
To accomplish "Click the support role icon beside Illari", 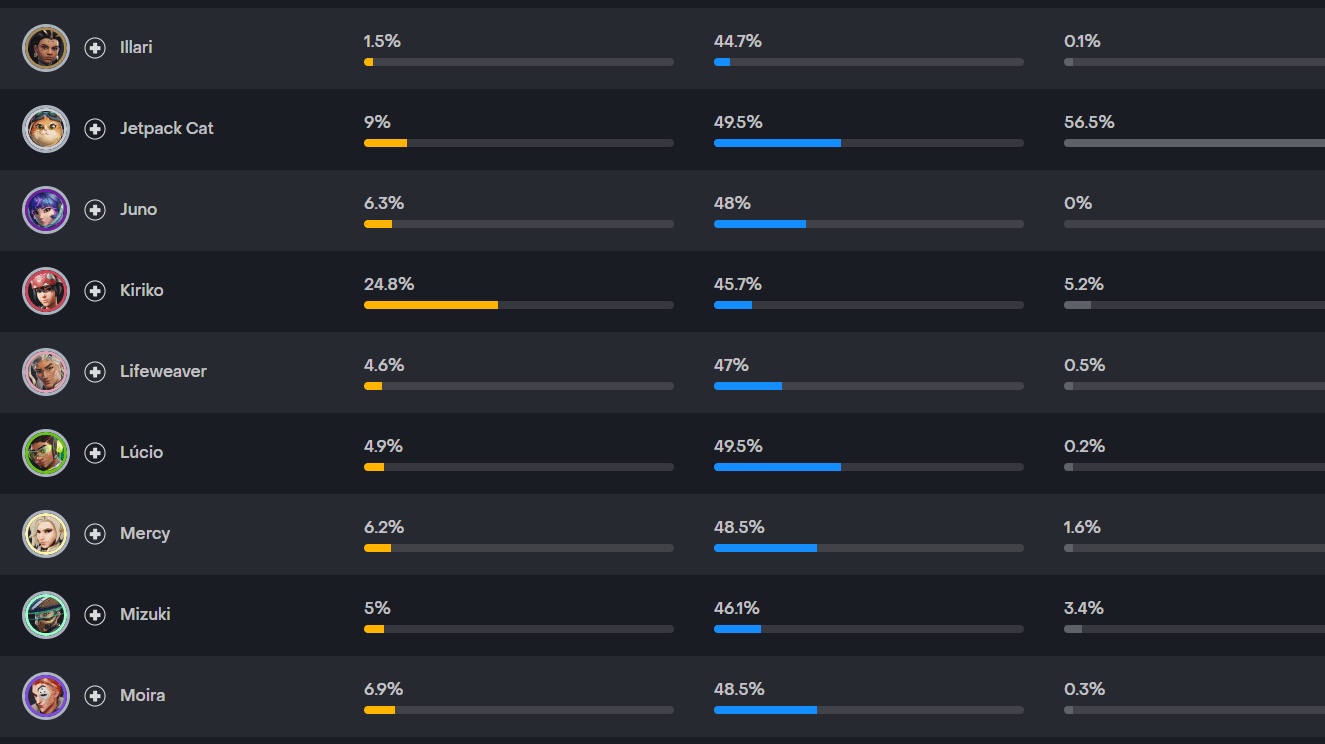I will click(x=95, y=48).
